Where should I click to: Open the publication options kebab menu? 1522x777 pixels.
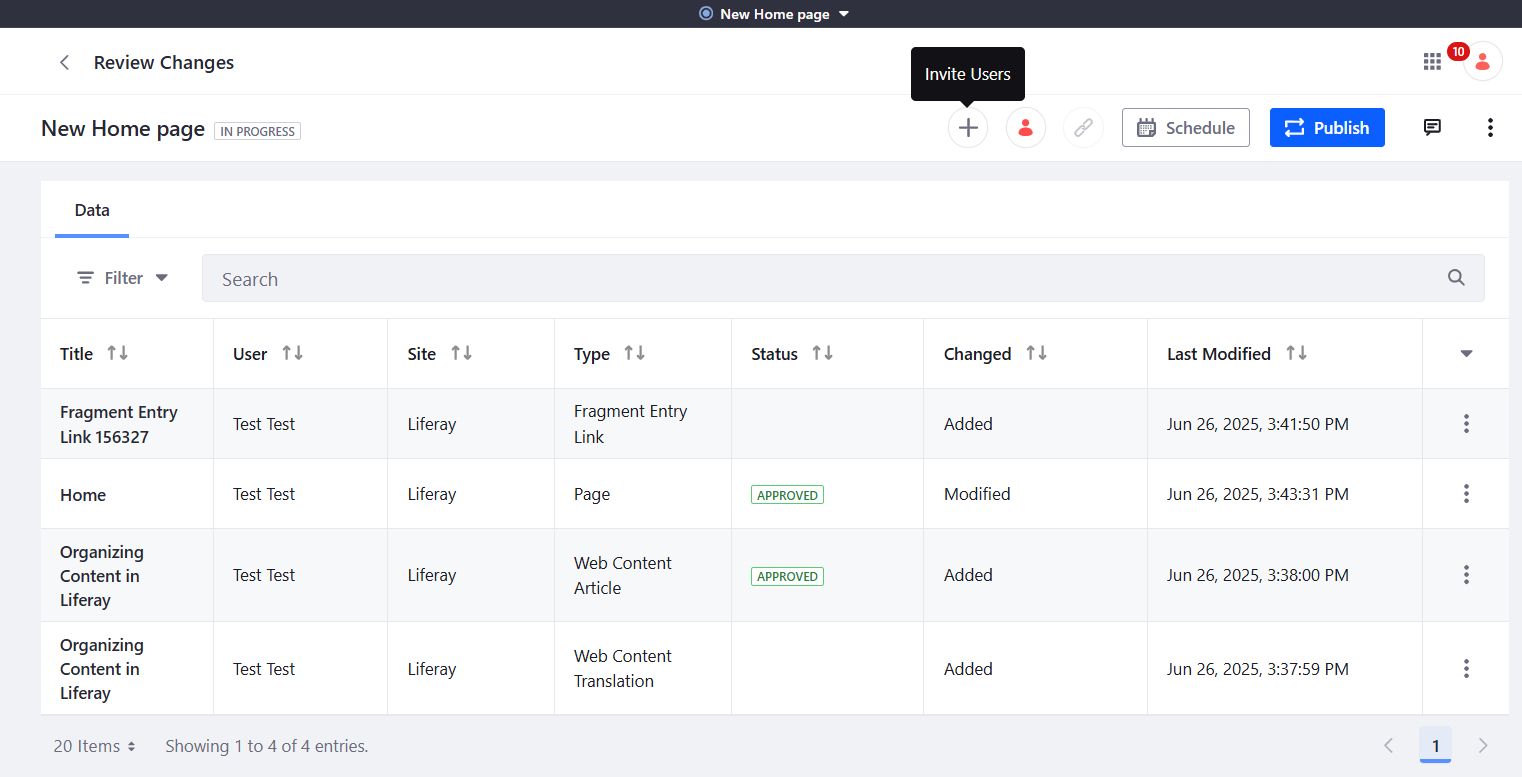pos(1490,127)
